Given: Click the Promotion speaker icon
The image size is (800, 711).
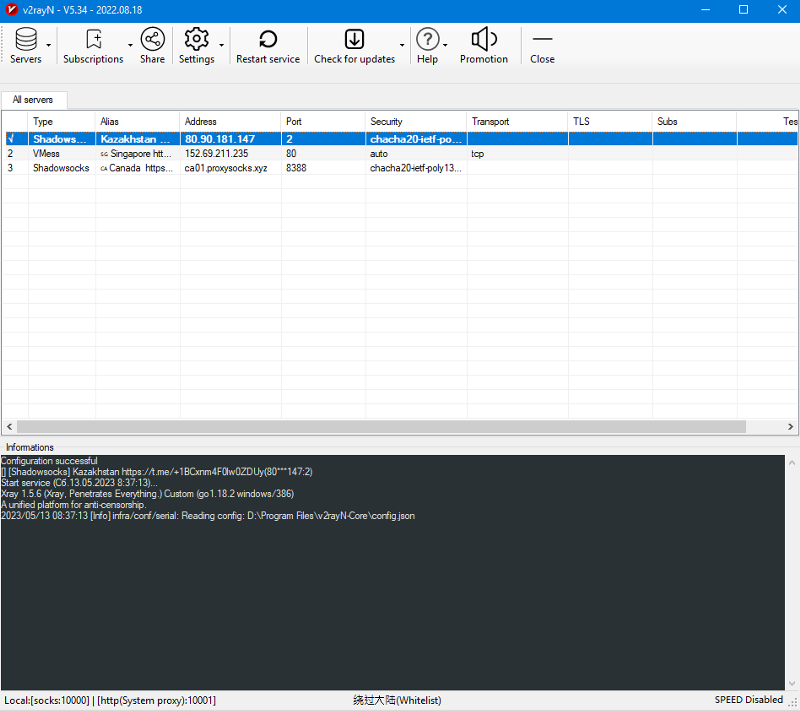Looking at the screenshot, I should pos(484,39).
